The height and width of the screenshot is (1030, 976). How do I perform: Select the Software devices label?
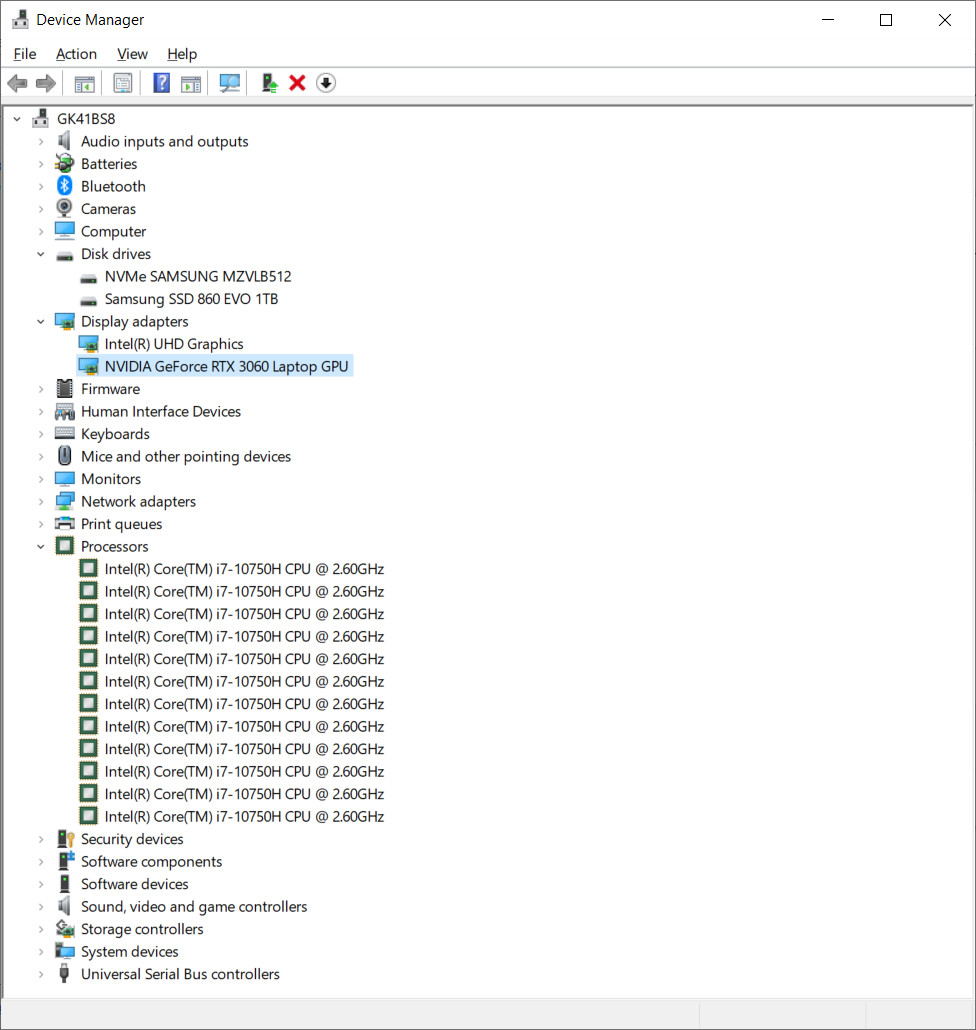point(135,884)
